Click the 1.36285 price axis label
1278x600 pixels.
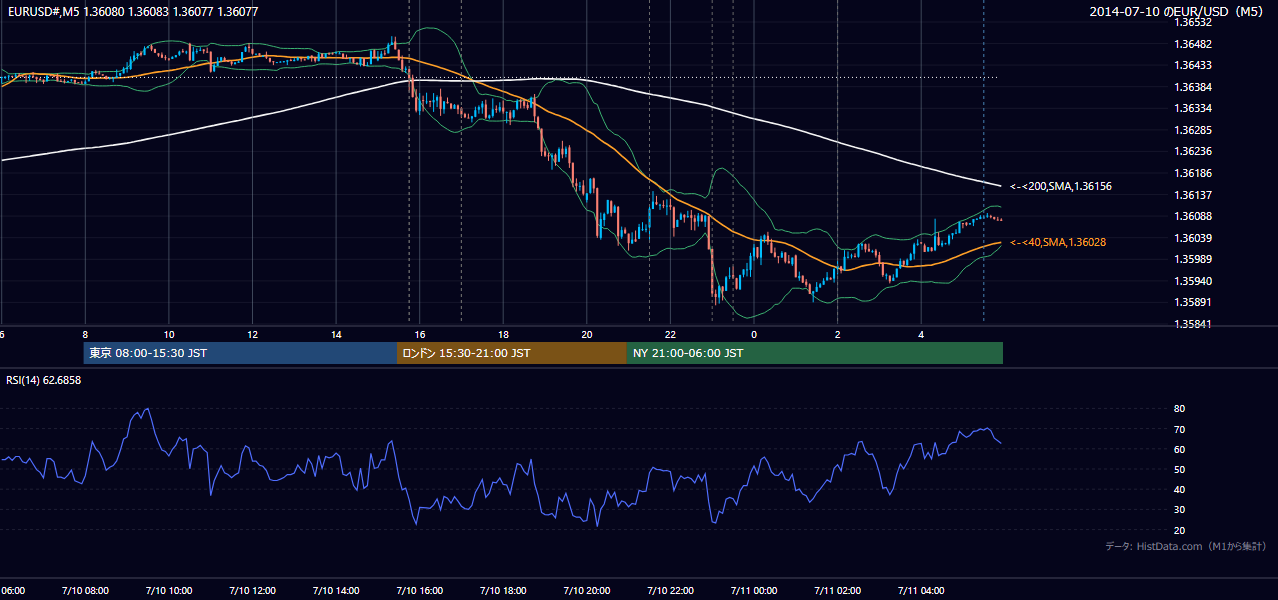[x=1193, y=130]
